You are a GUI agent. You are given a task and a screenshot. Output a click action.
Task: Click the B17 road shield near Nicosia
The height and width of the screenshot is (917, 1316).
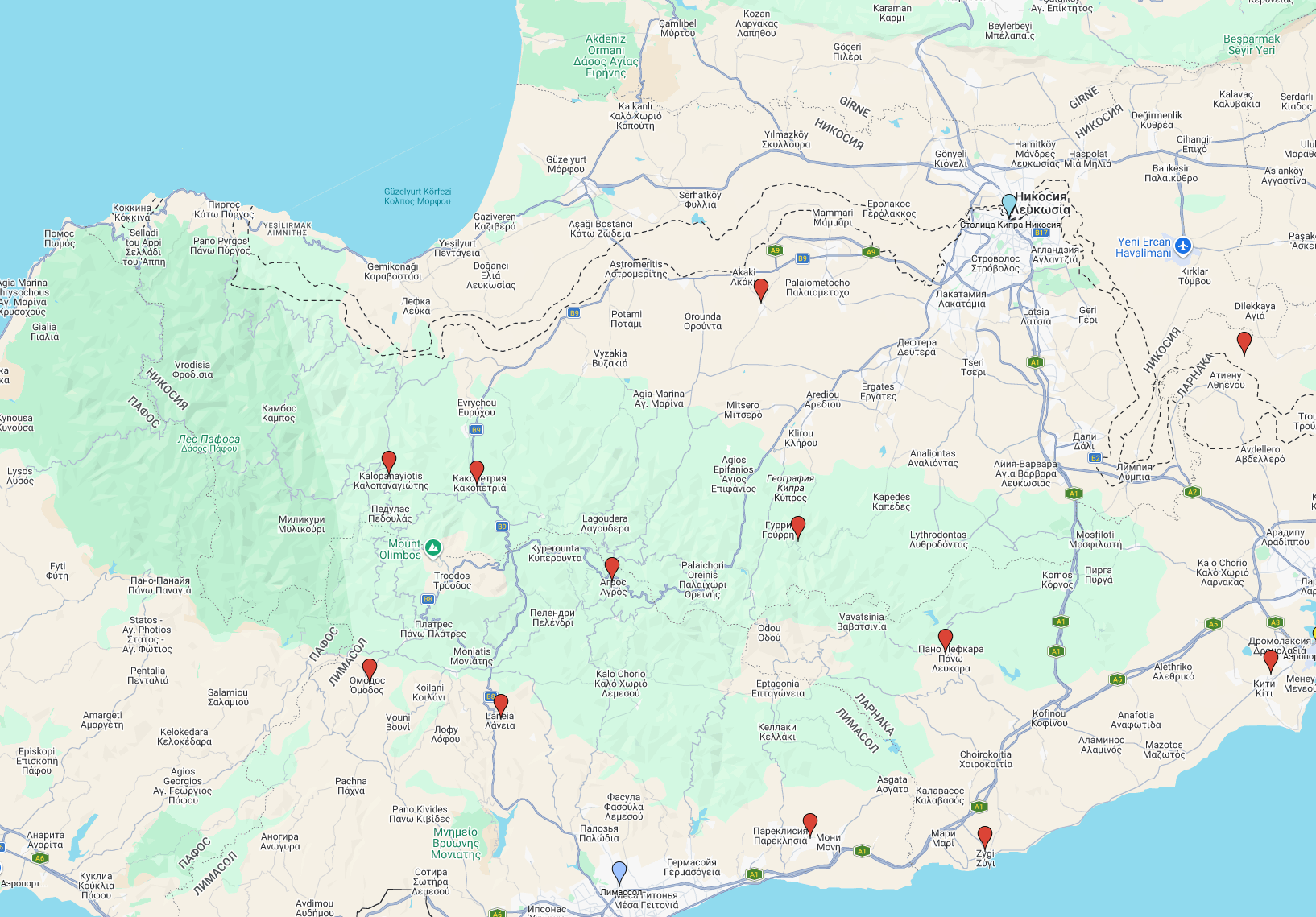point(1041,233)
